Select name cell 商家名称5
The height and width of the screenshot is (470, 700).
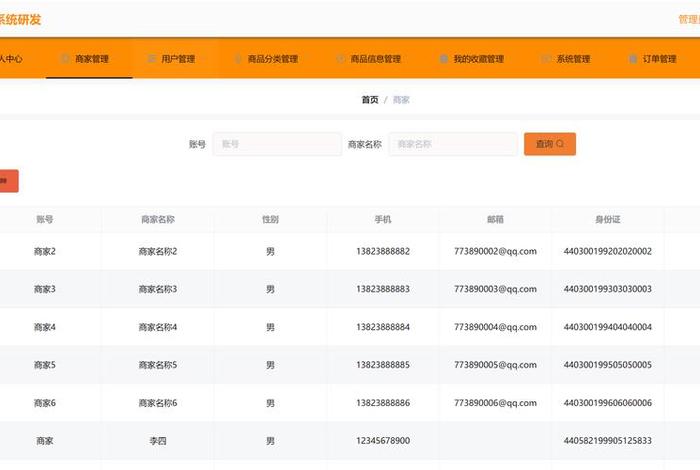pos(158,365)
